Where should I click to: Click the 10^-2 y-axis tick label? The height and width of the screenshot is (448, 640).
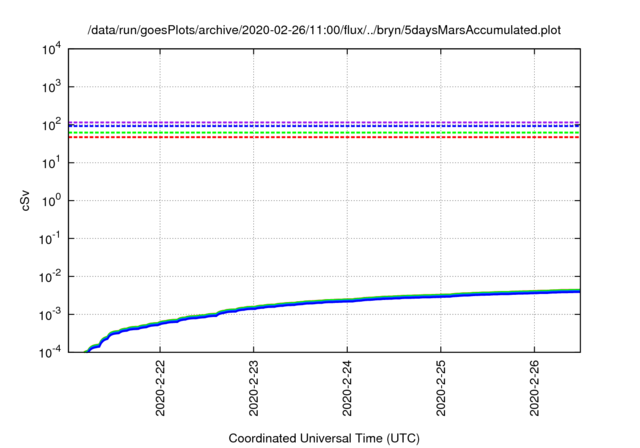coord(50,277)
